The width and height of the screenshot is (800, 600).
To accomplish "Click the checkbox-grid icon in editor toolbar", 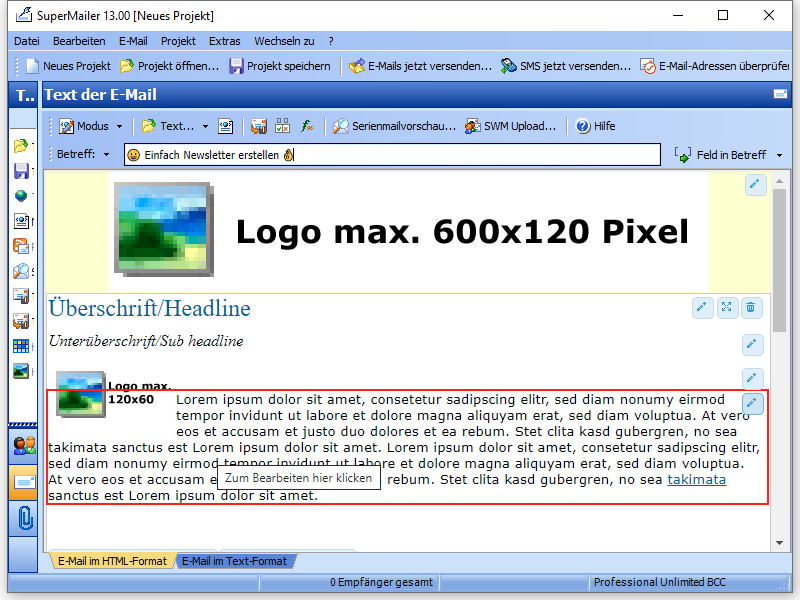I will pyautogui.click(x=283, y=126).
